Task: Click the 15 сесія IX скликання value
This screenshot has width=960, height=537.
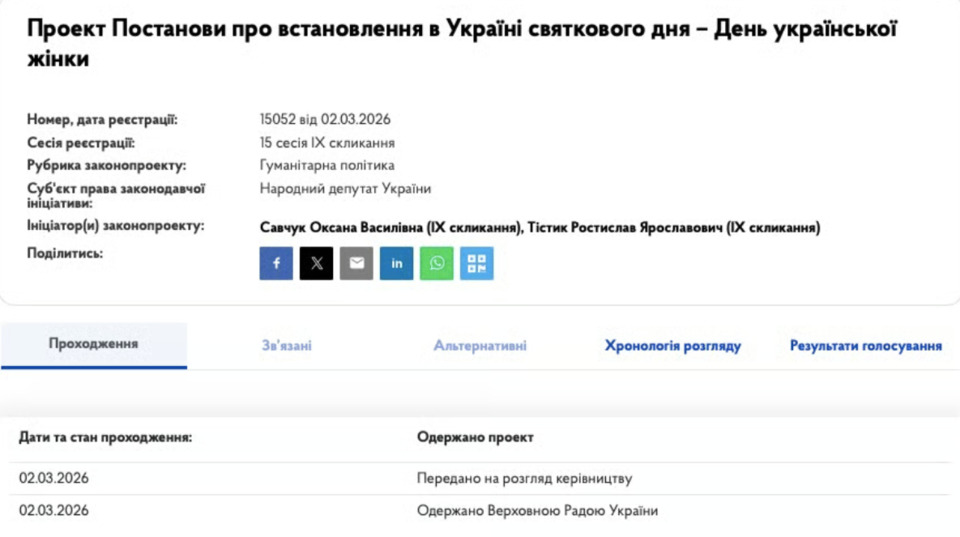Action: point(327,143)
